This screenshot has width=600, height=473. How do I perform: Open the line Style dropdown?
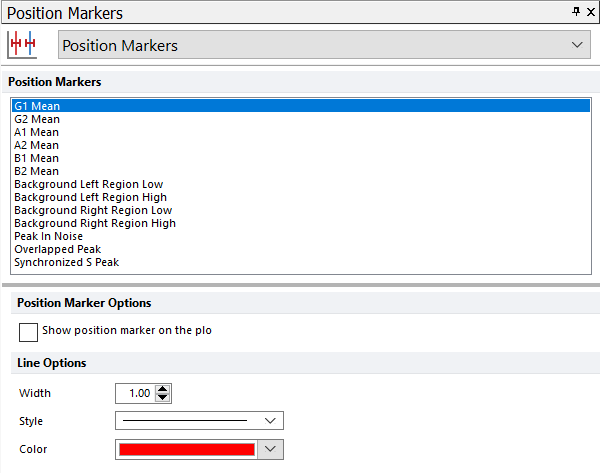click(199, 421)
